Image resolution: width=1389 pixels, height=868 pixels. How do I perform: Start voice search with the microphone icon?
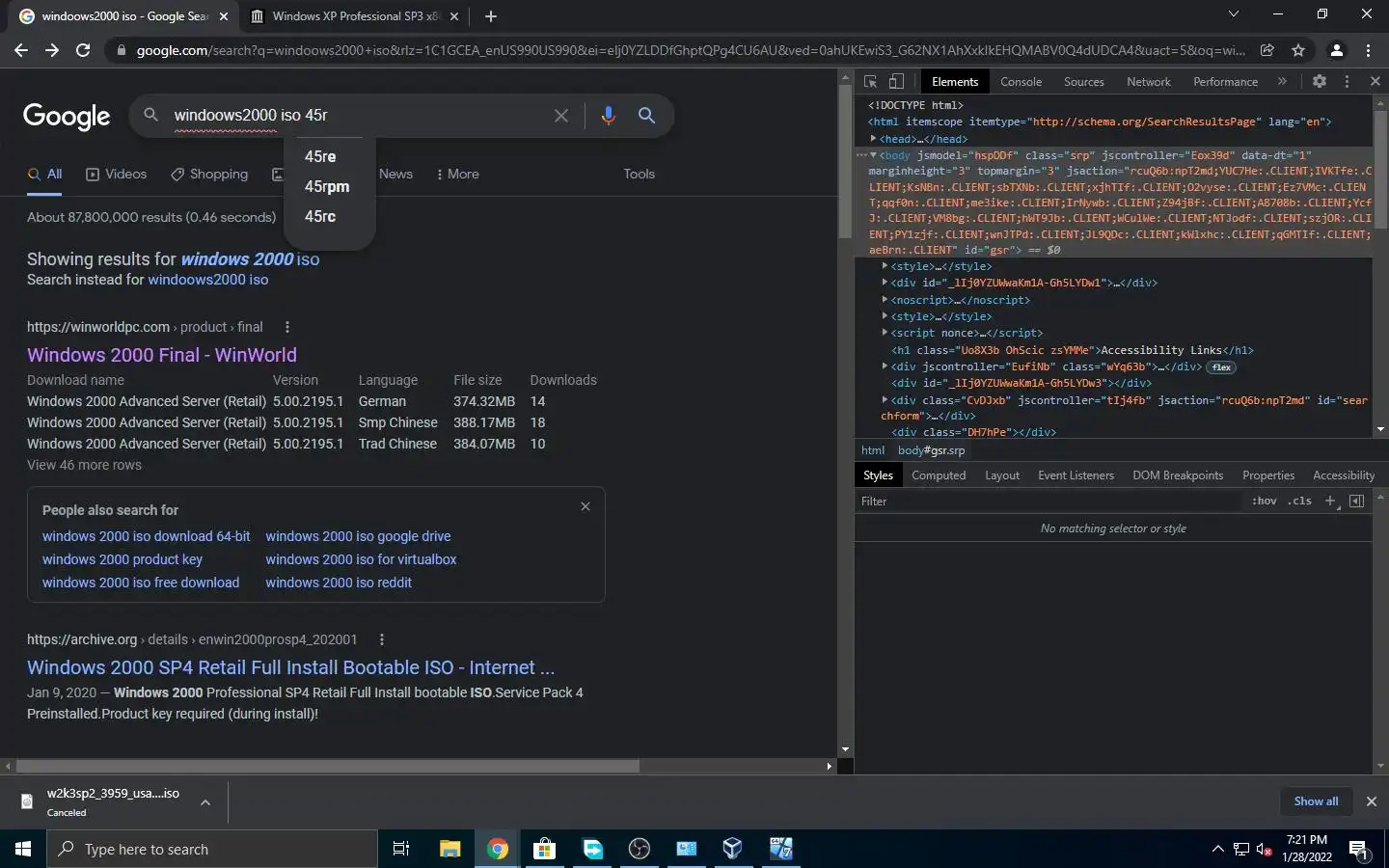[x=608, y=116]
